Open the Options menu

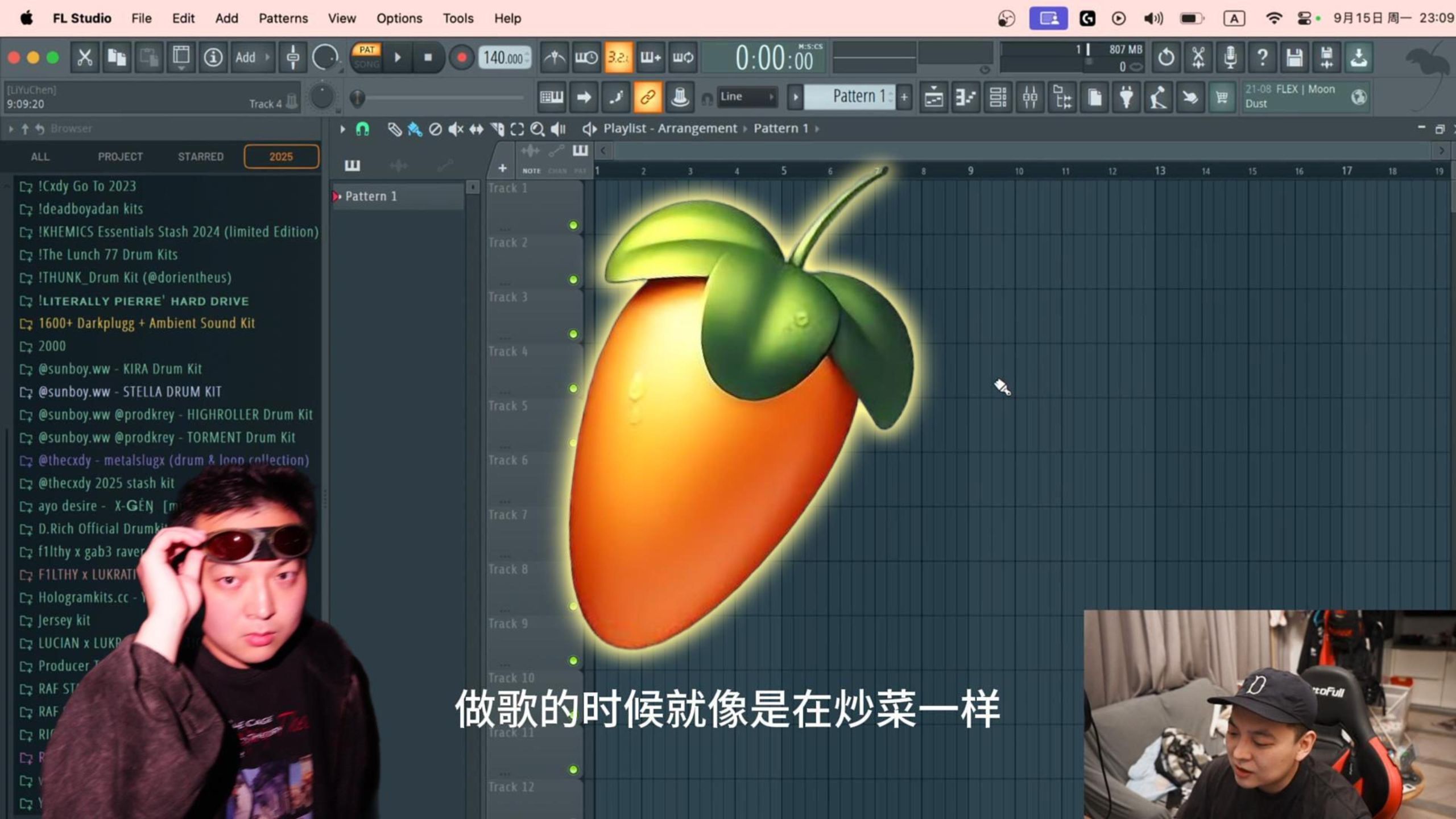pos(399,18)
